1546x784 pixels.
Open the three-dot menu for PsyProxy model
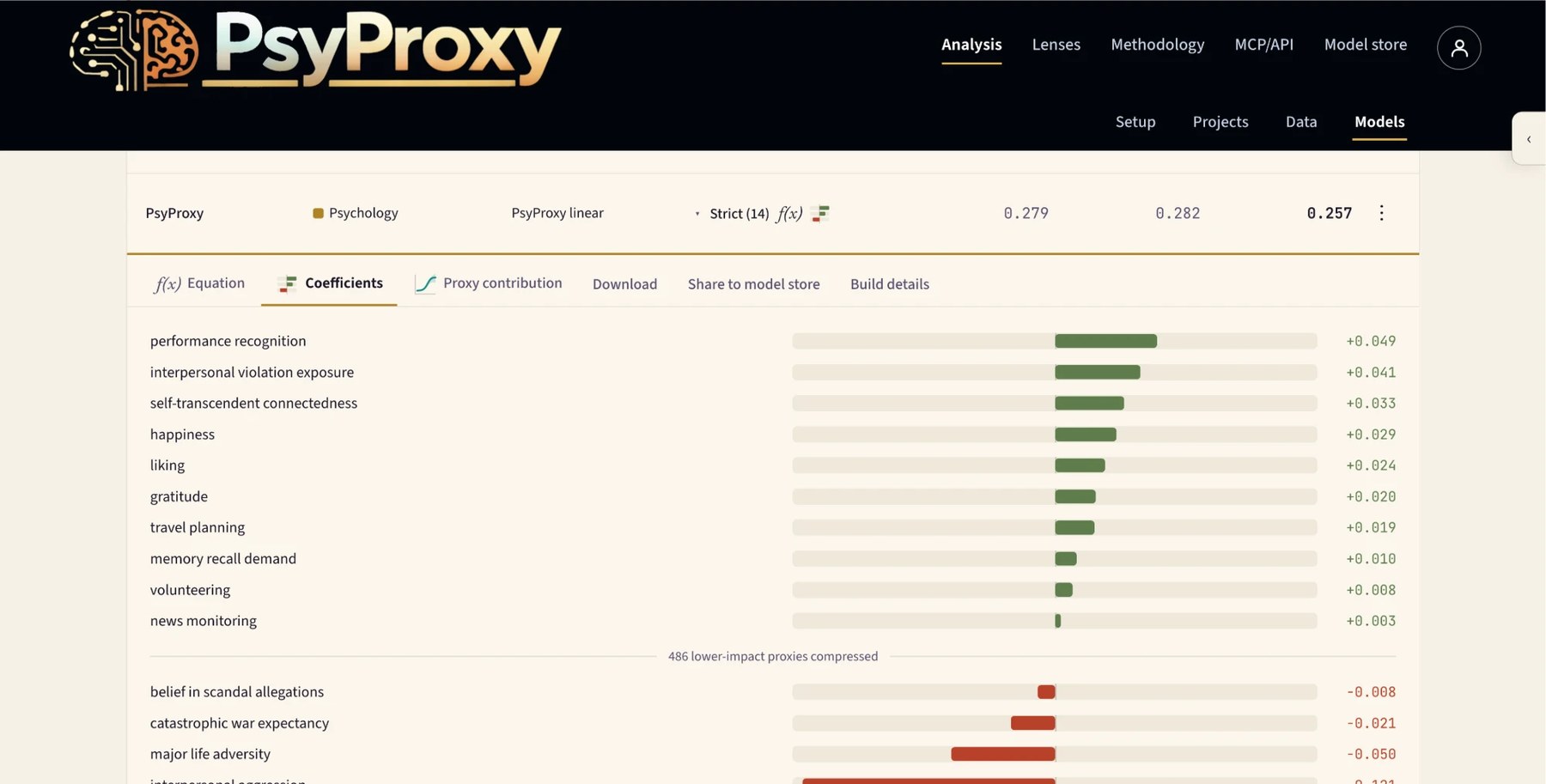tap(1381, 213)
